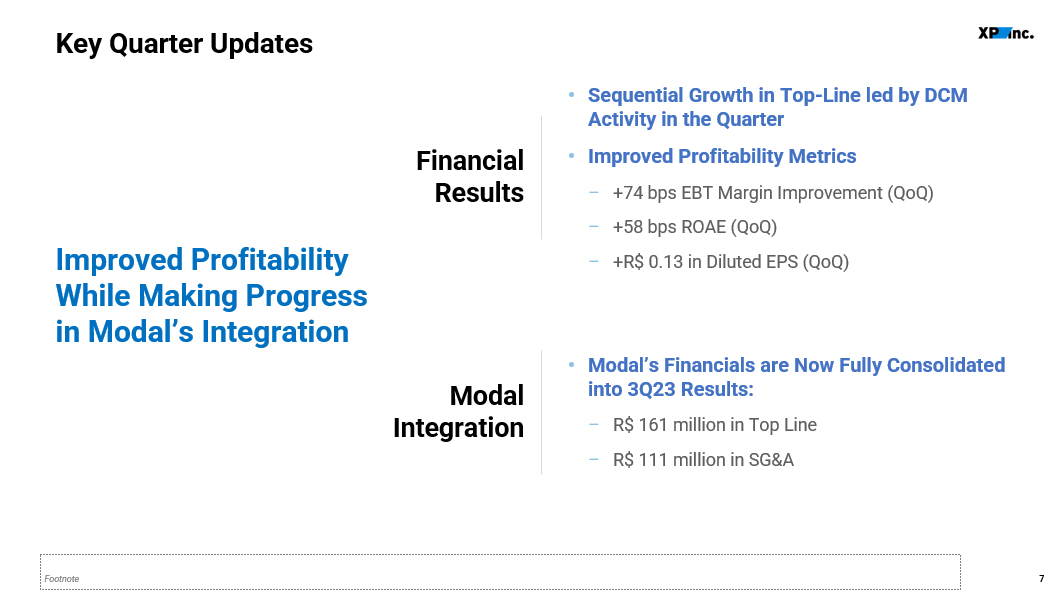This screenshot has width=1064, height=597.
Task: Click Modal's Financials Fully Consolidated bullet
Action: point(797,377)
